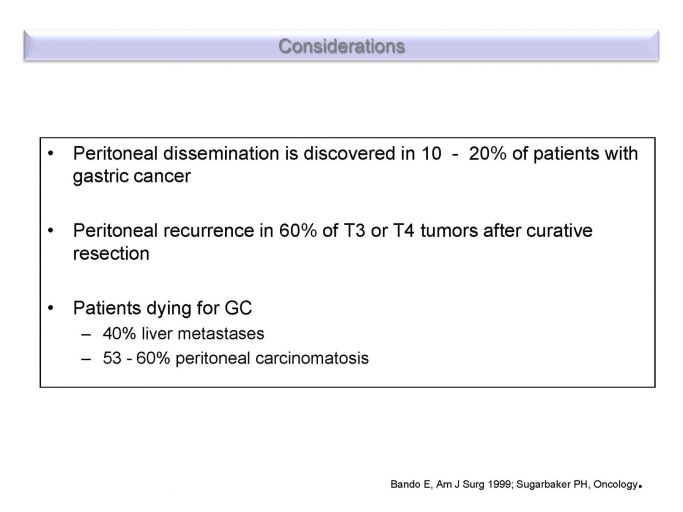Click "53 - 60% peritoneal carcinomatosis" sub-item
Screen dimensions: 683x512
236,358
